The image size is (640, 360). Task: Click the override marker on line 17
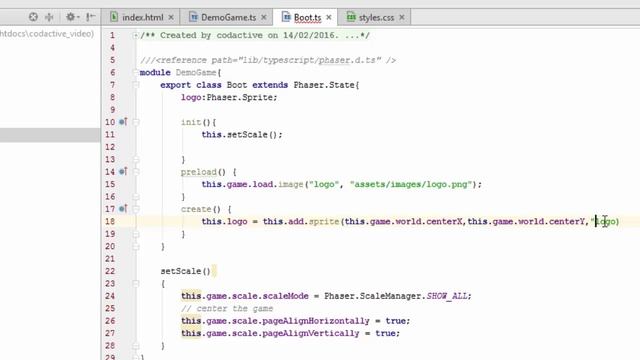(x=123, y=209)
